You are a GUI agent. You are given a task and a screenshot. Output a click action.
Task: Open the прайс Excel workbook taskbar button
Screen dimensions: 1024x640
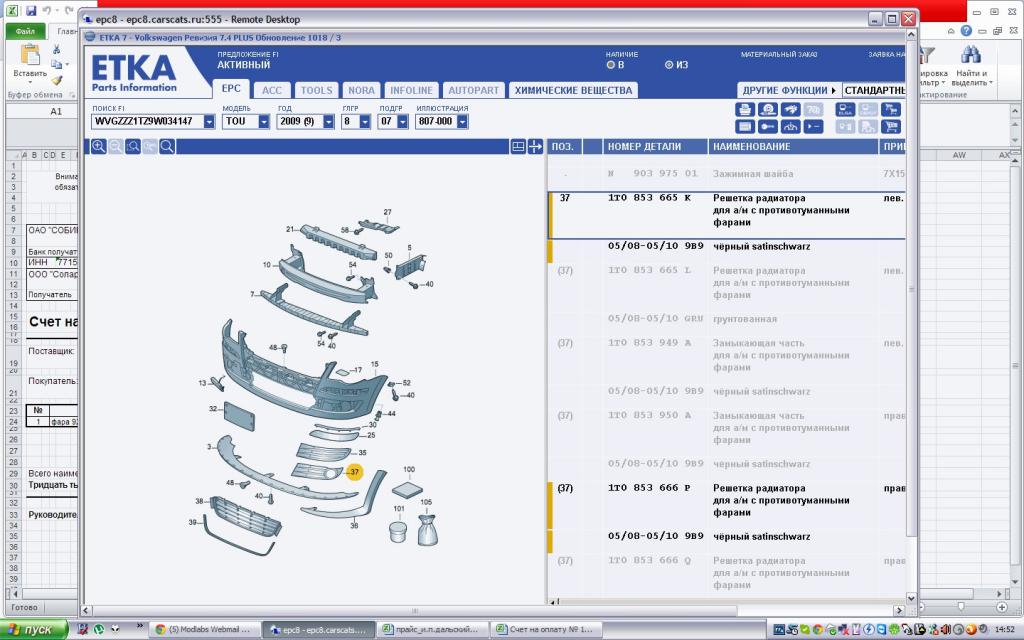(431, 630)
